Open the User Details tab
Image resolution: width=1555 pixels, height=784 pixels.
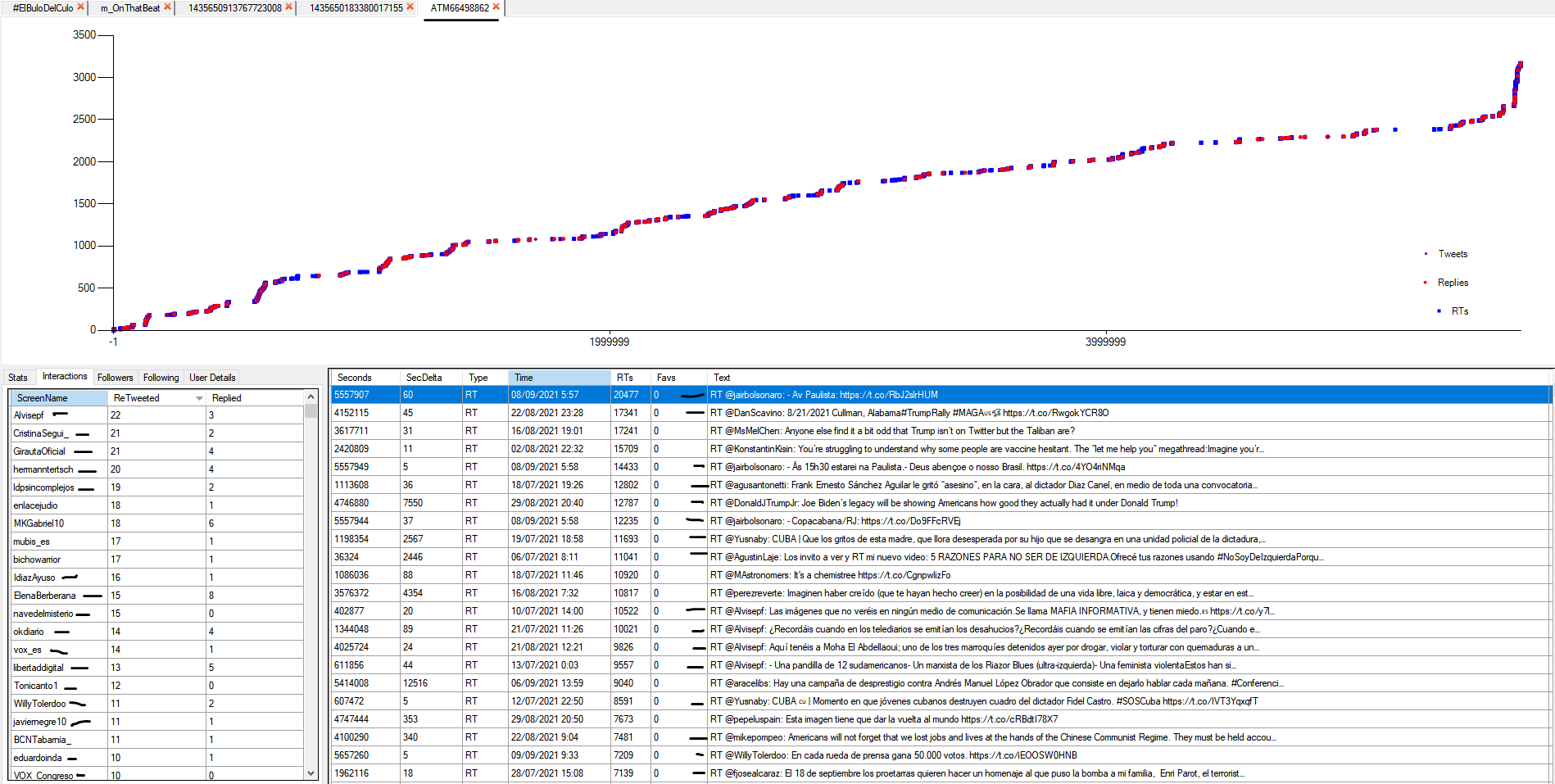tap(212, 378)
